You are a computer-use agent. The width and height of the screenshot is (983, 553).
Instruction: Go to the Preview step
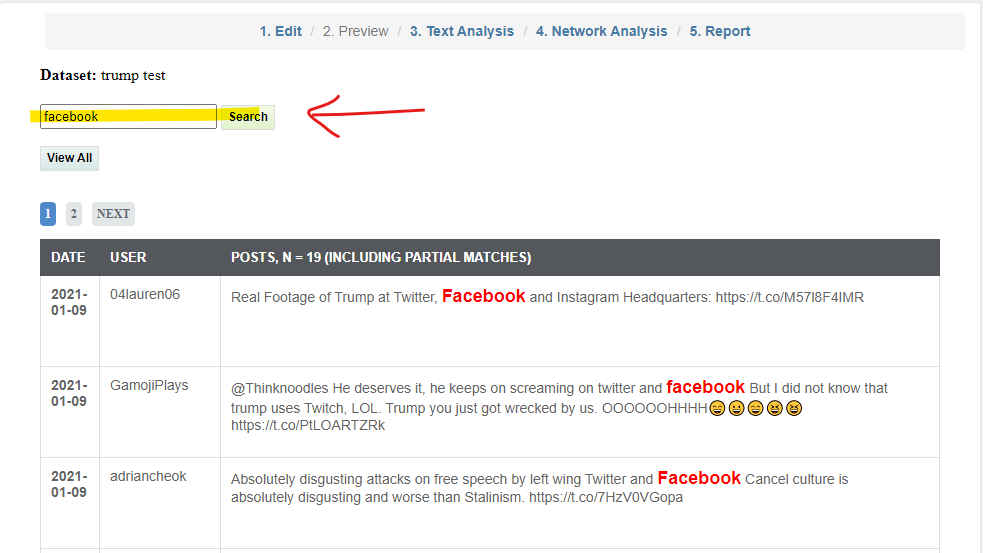pyautogui.click(x=355, y=31)
